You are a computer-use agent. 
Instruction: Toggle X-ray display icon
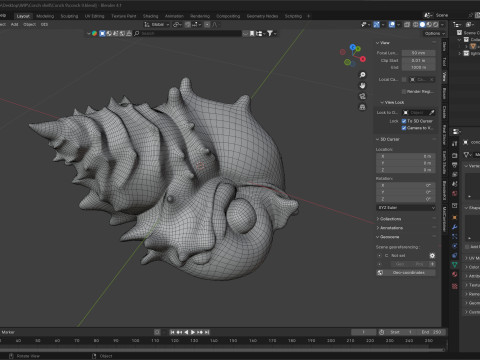pyautogui.click(x=407, y=24)
